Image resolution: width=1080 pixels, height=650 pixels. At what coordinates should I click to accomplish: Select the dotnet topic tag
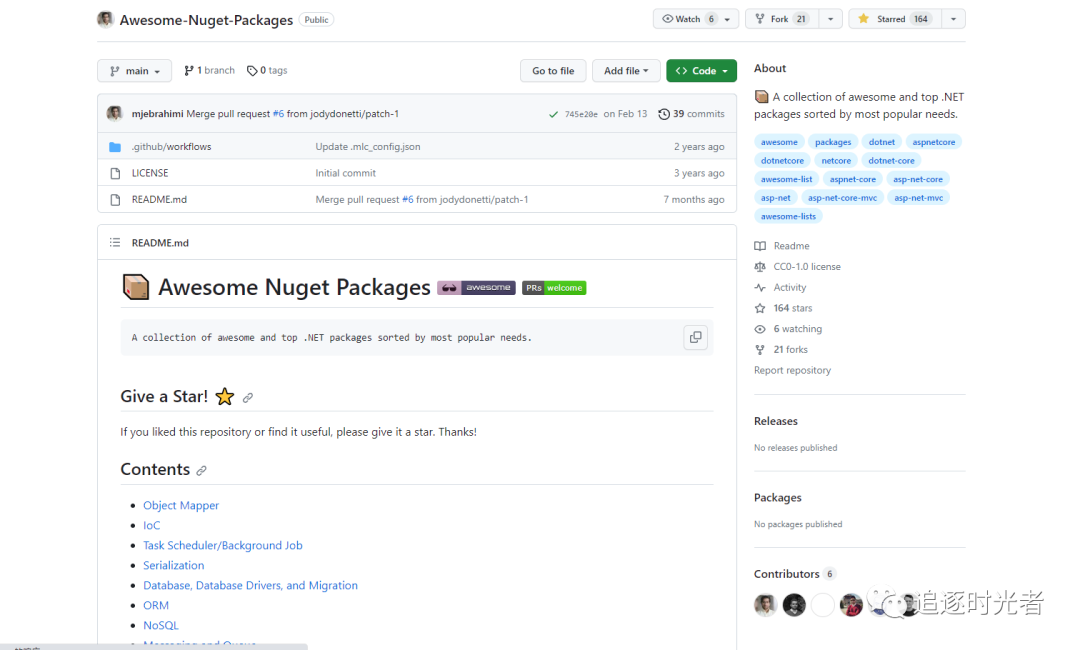pyautogui.click(x=882, y=142)
